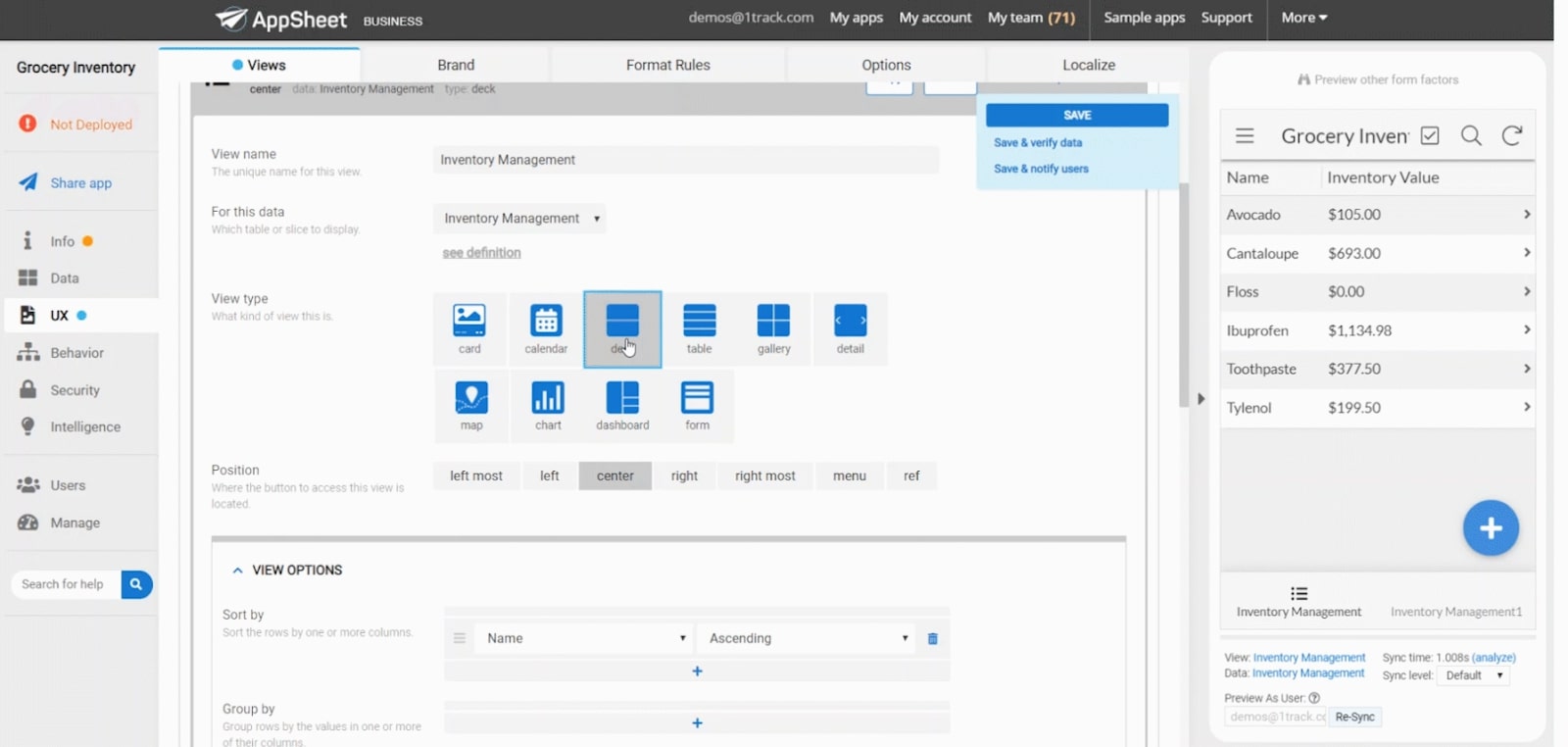Open the sort column Name dropdown
The height and width of the screenshot is (747, 1568).
tap(584, 638)
